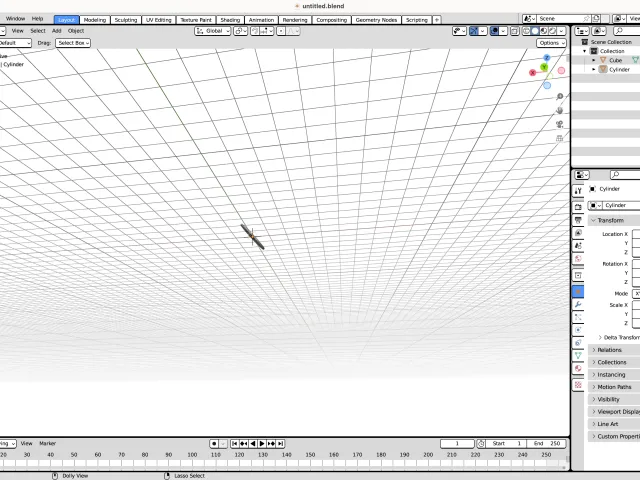Select material preview shading
Image resolution: width=640 pixels, height=480 pixels.
pos(544,31)
